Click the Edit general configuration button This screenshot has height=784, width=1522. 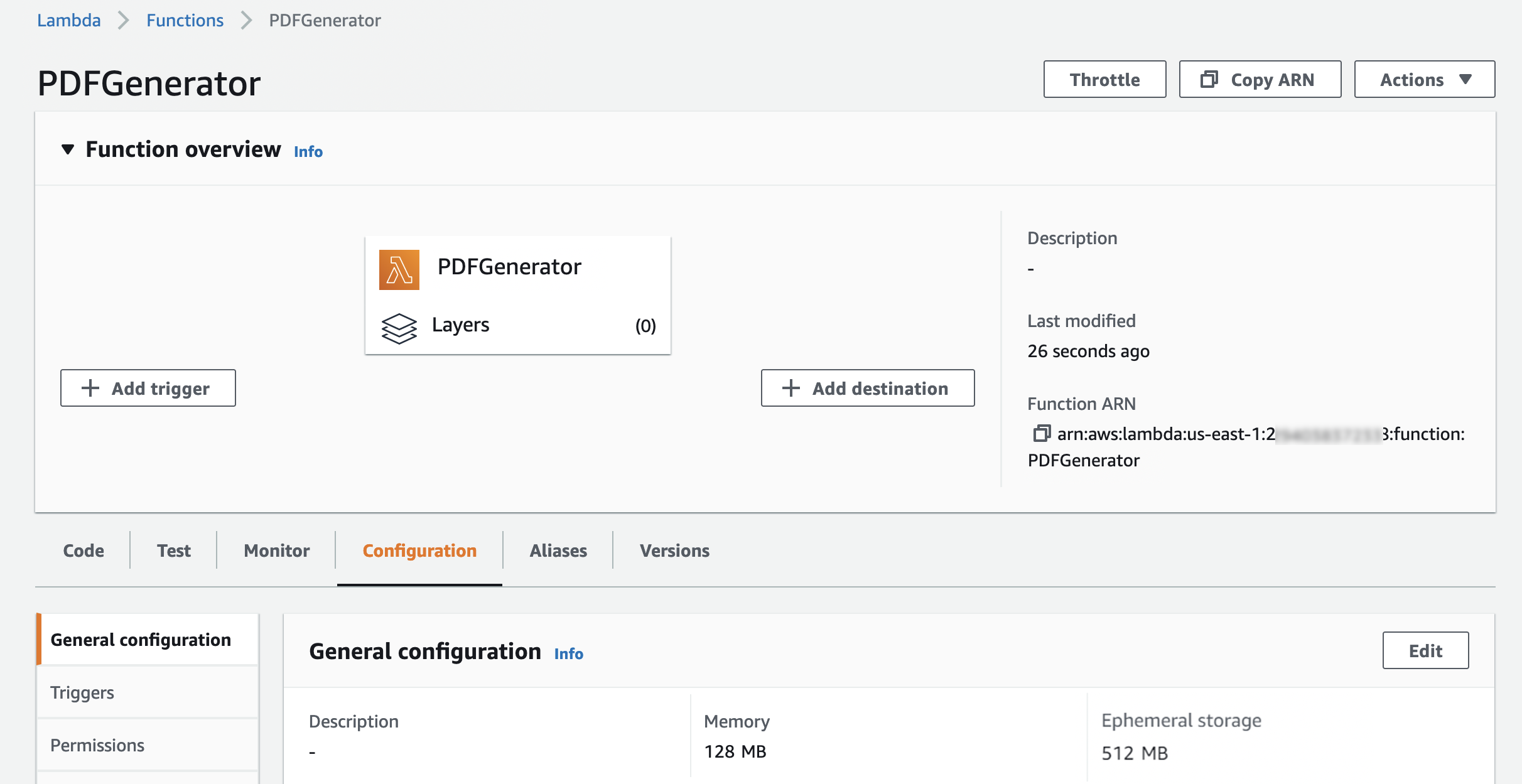point(1425,650)
